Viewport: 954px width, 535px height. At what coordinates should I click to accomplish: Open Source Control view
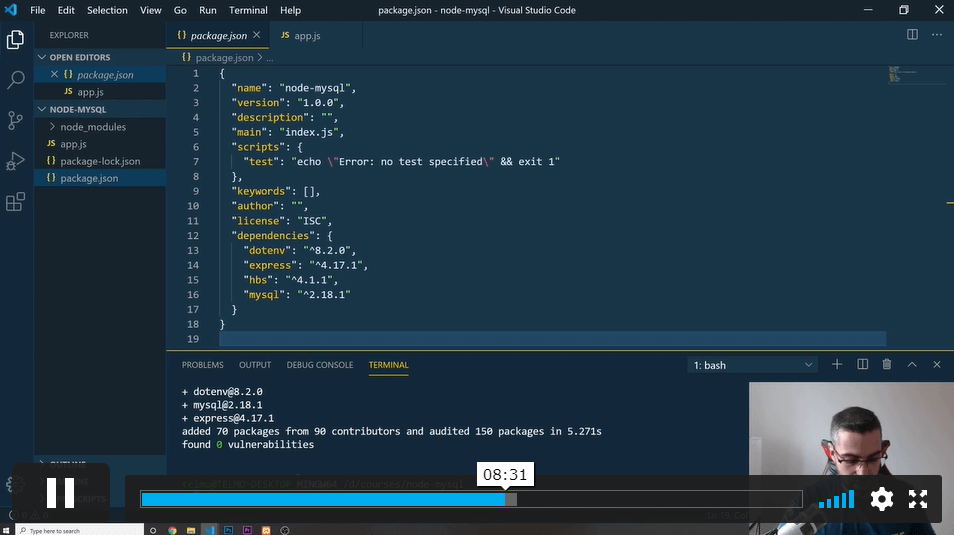click(x=15, y=120)
